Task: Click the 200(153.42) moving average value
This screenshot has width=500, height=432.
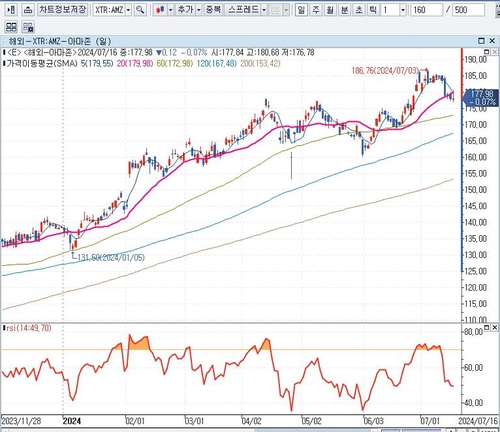Action: pyautogui.click(x=260, y=63)
